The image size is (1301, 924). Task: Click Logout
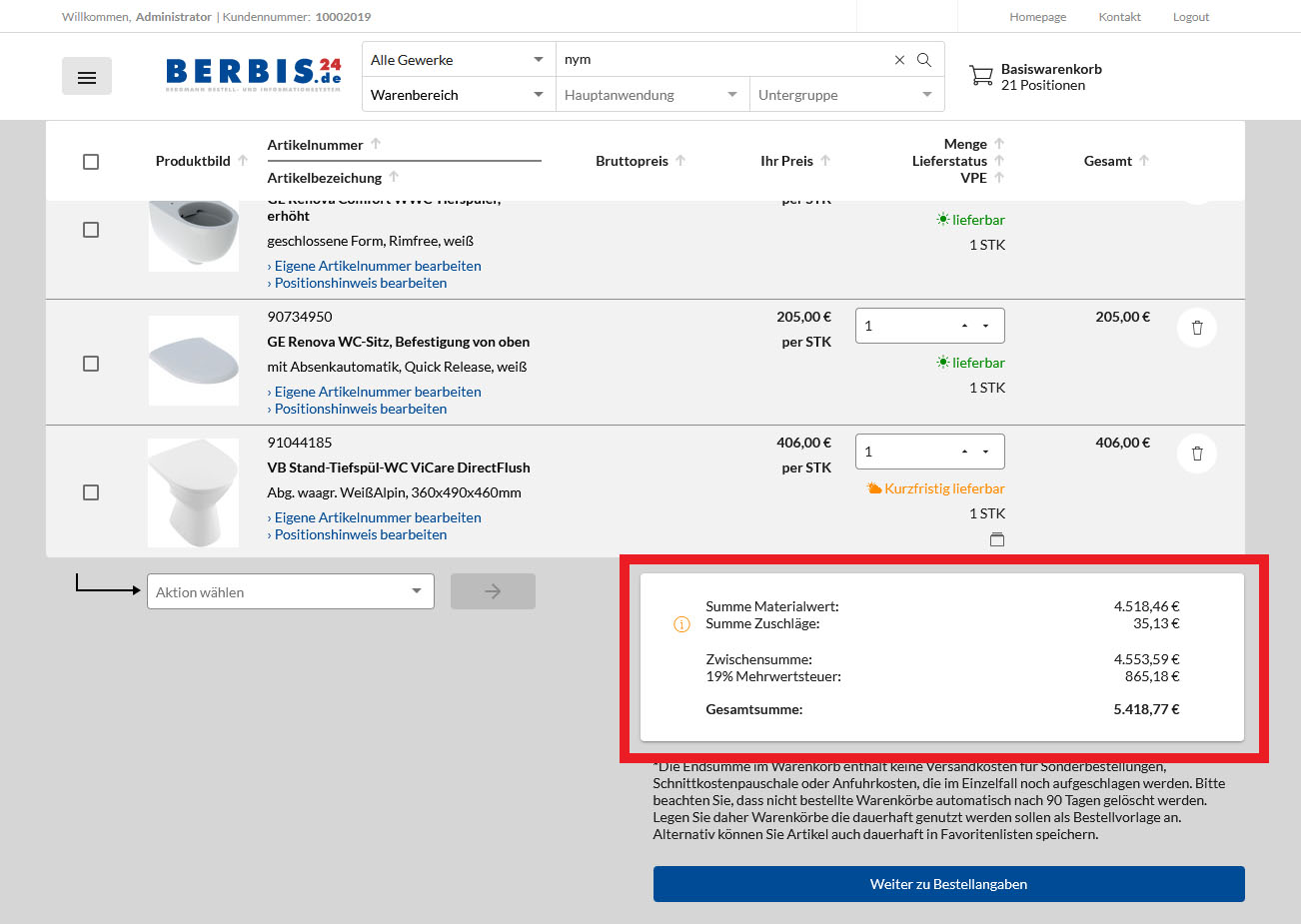pos(1191,17)
